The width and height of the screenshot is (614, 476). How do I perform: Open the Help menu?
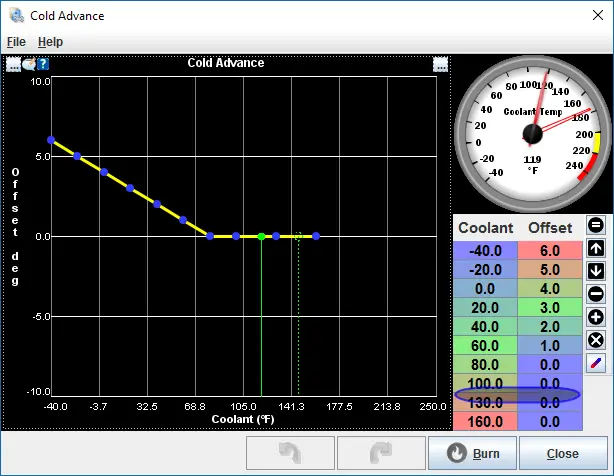[x=50, y=42]
